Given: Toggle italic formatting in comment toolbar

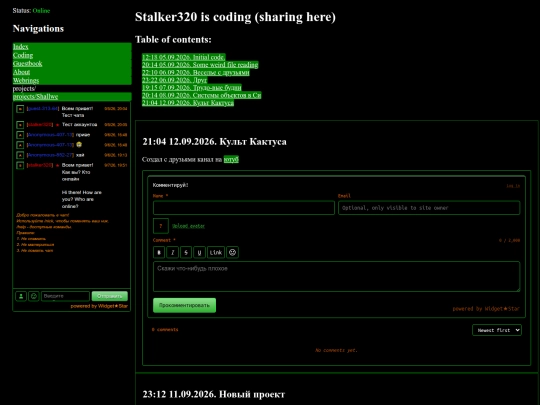Looking at the screenshot, I should click(x=173, y=252).
